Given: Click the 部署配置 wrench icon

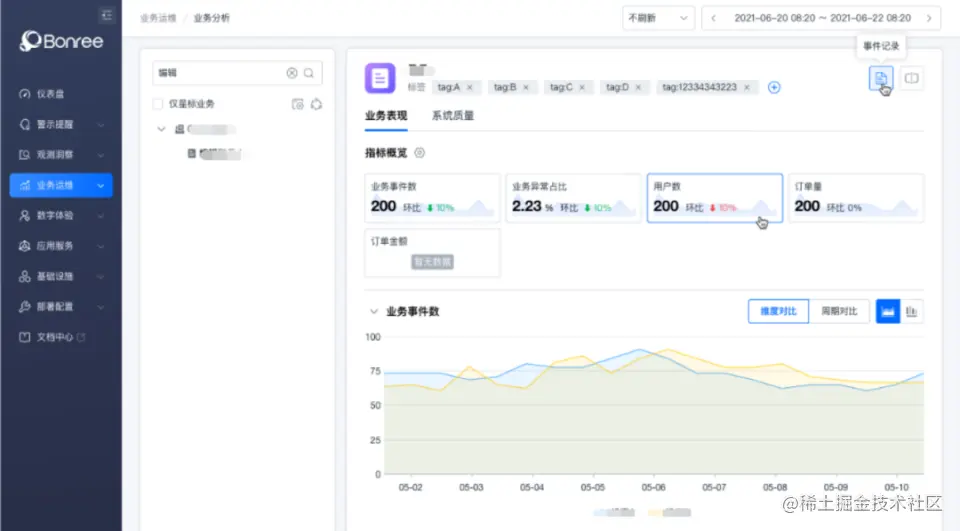Looking at the screenshot, I should (x=24, y=306).
